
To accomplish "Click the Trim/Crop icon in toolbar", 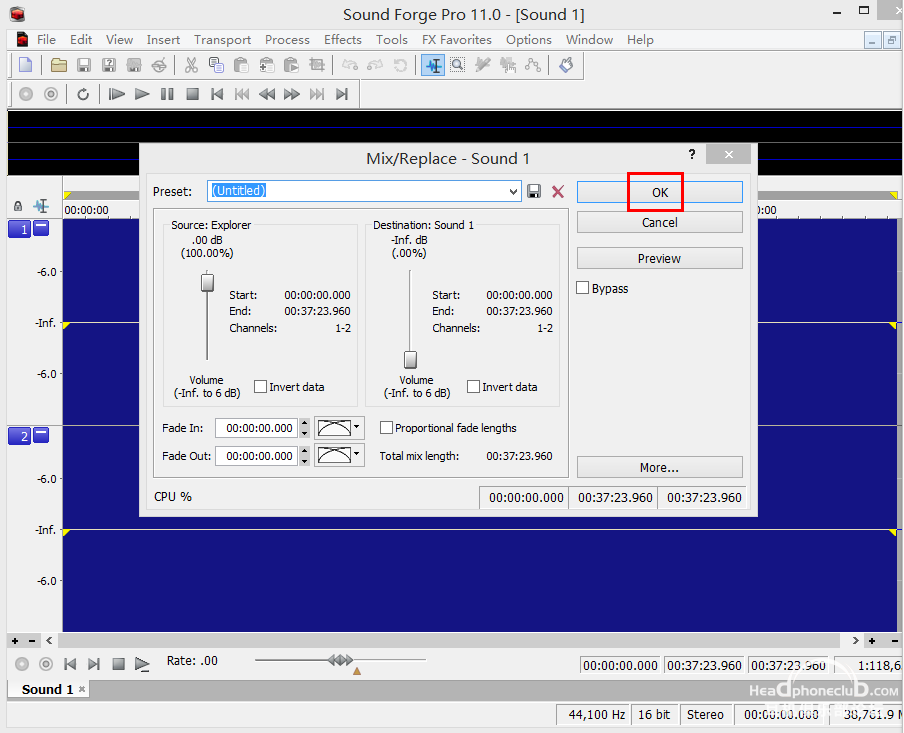I will (317, 65).
